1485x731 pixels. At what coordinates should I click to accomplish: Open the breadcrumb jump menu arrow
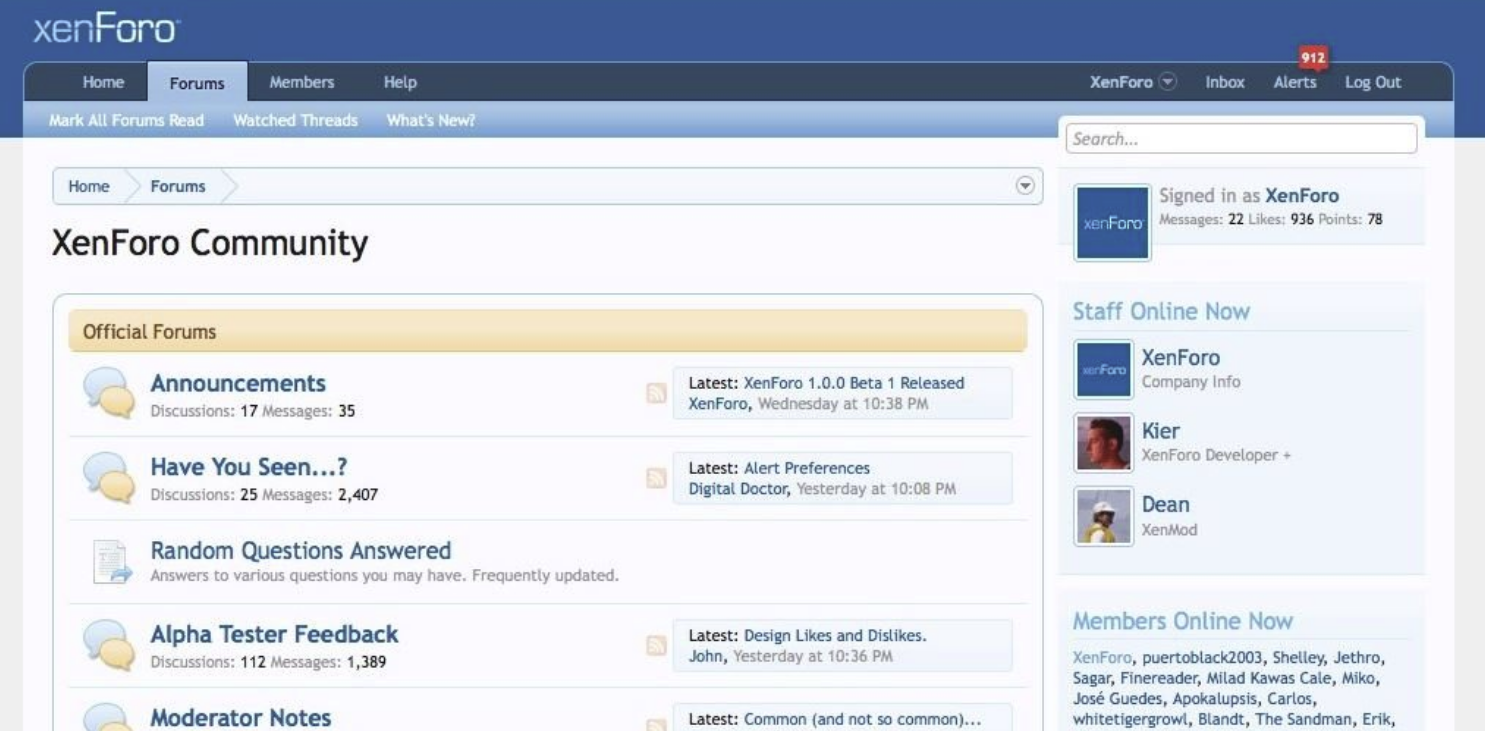[1024, 186]
